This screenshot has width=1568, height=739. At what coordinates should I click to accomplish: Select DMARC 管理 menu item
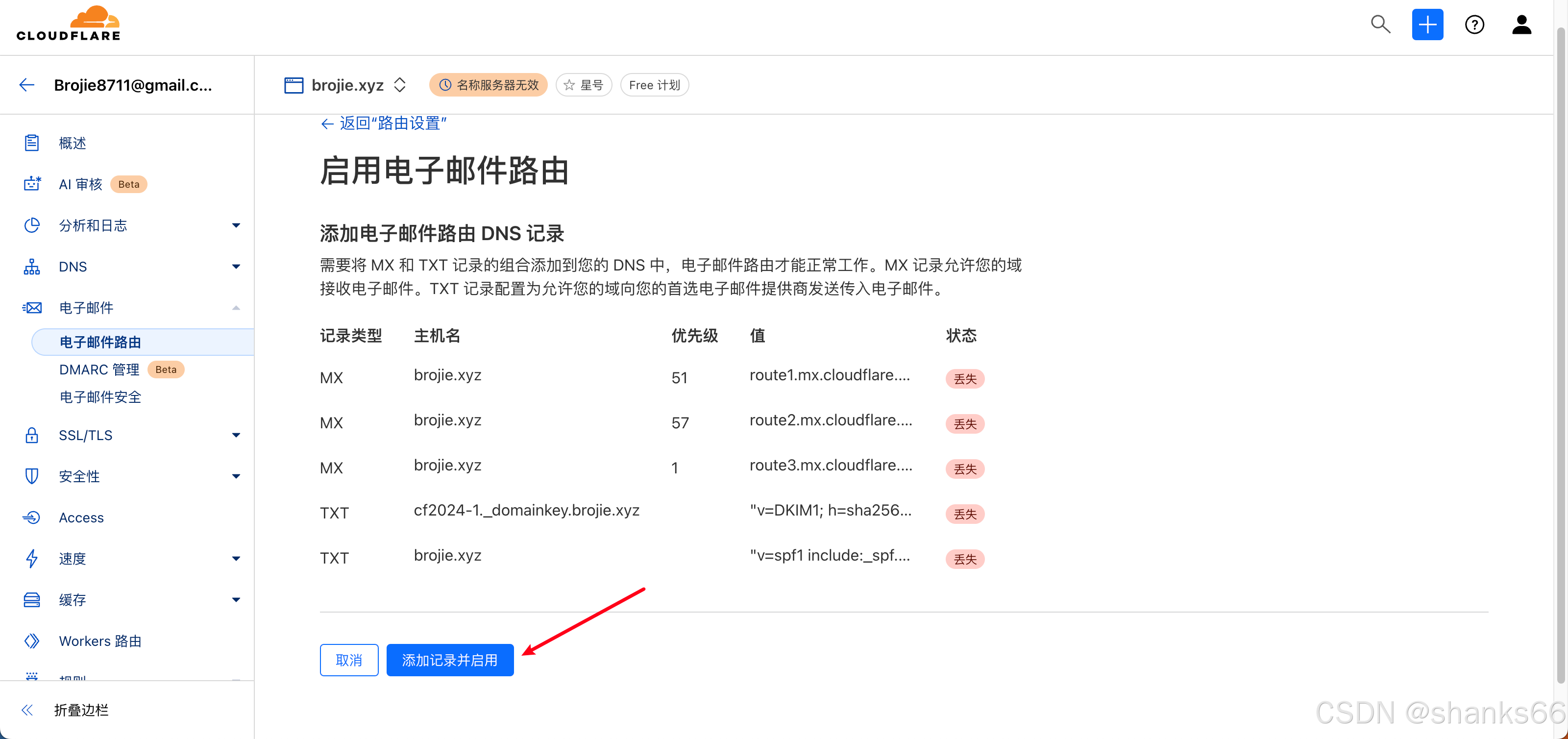click(x=99, y=369)
